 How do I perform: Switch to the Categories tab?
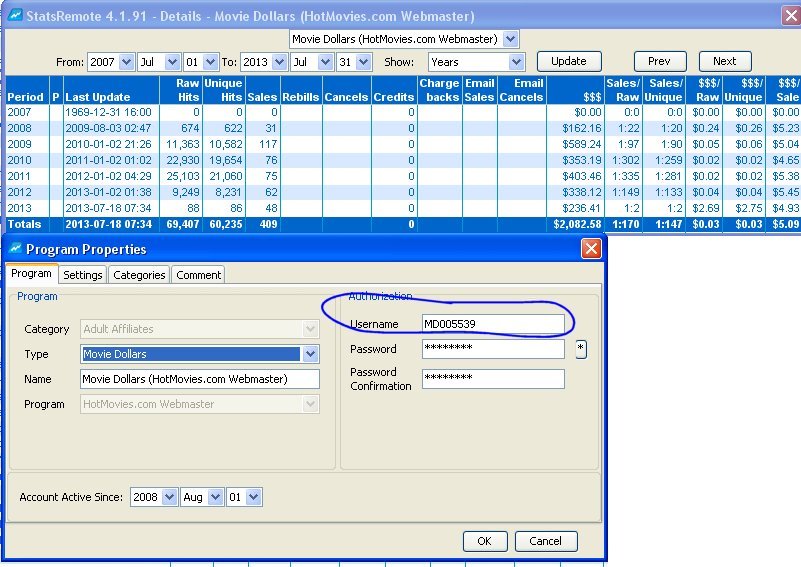click(x=139, y=275)
